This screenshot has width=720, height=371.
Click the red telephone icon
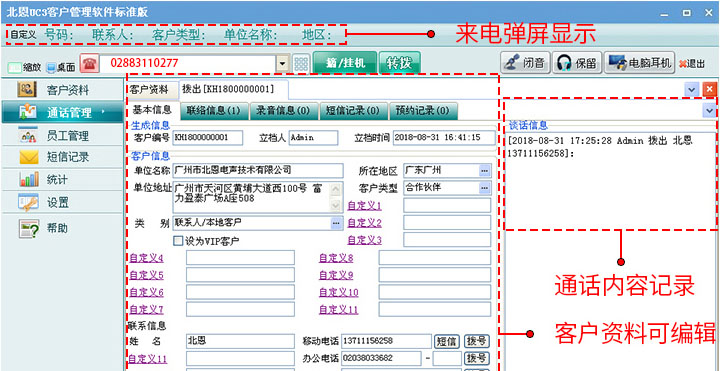pos(90,63)
